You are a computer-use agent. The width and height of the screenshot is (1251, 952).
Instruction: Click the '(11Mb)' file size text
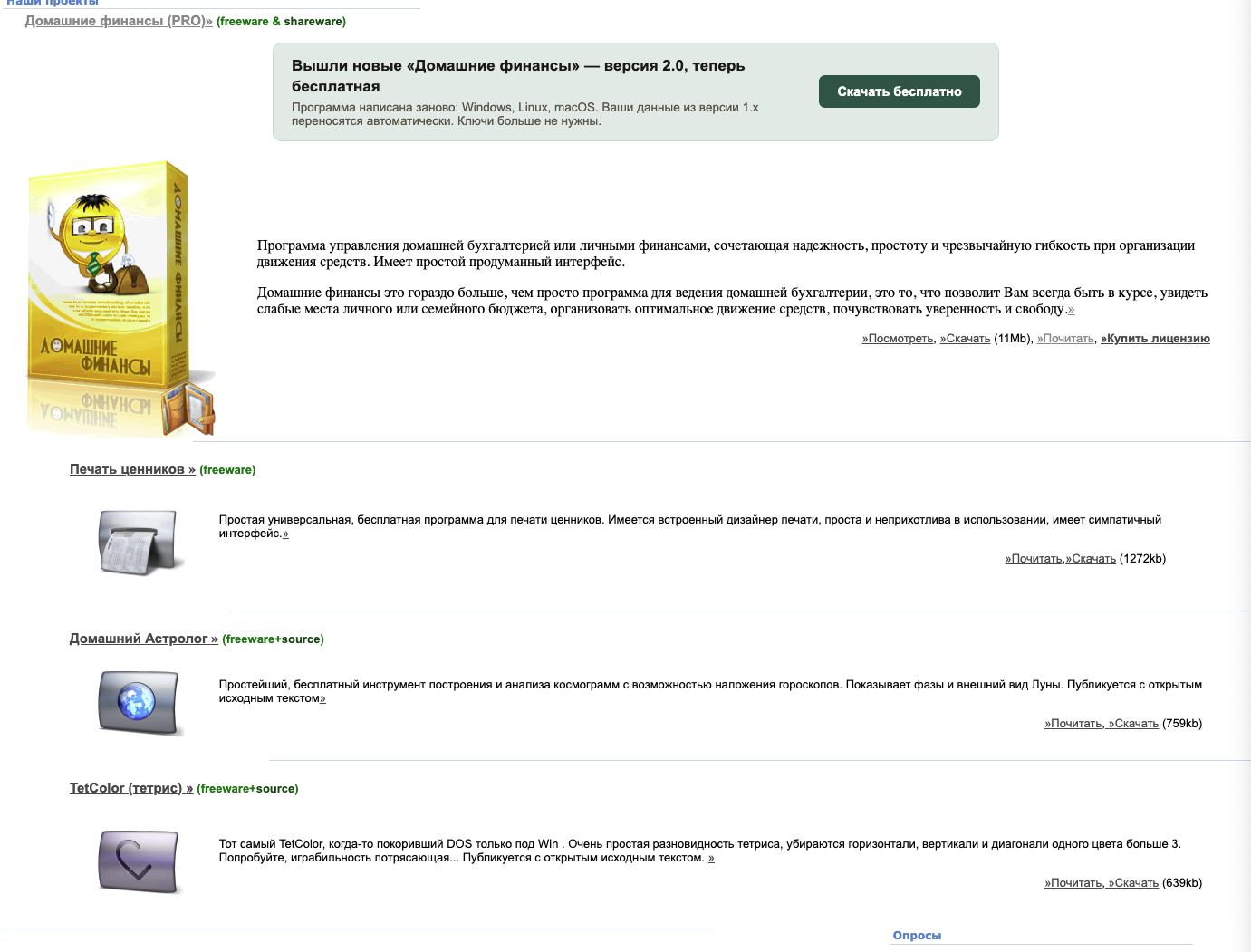pos(1014,339)
